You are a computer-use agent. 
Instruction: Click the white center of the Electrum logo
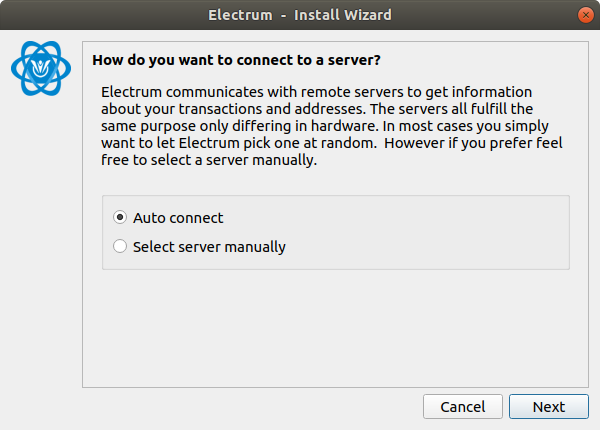pos(41,68)
